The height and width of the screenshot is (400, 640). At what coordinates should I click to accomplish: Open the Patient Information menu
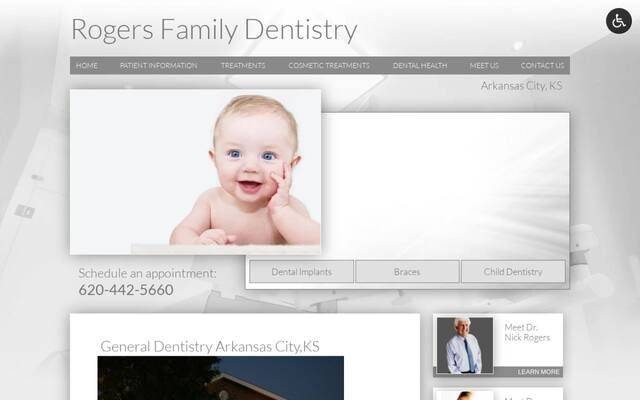click(158, 66)
